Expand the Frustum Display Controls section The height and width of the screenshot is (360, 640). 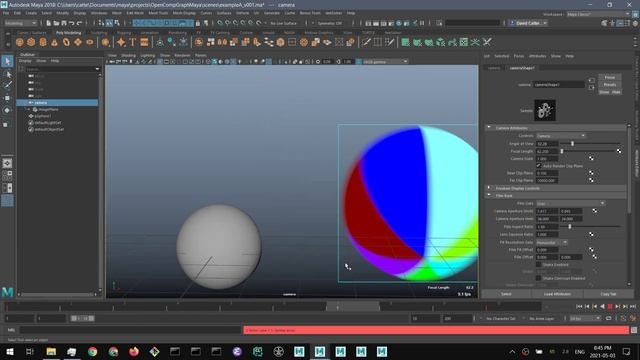coord(489,188)
